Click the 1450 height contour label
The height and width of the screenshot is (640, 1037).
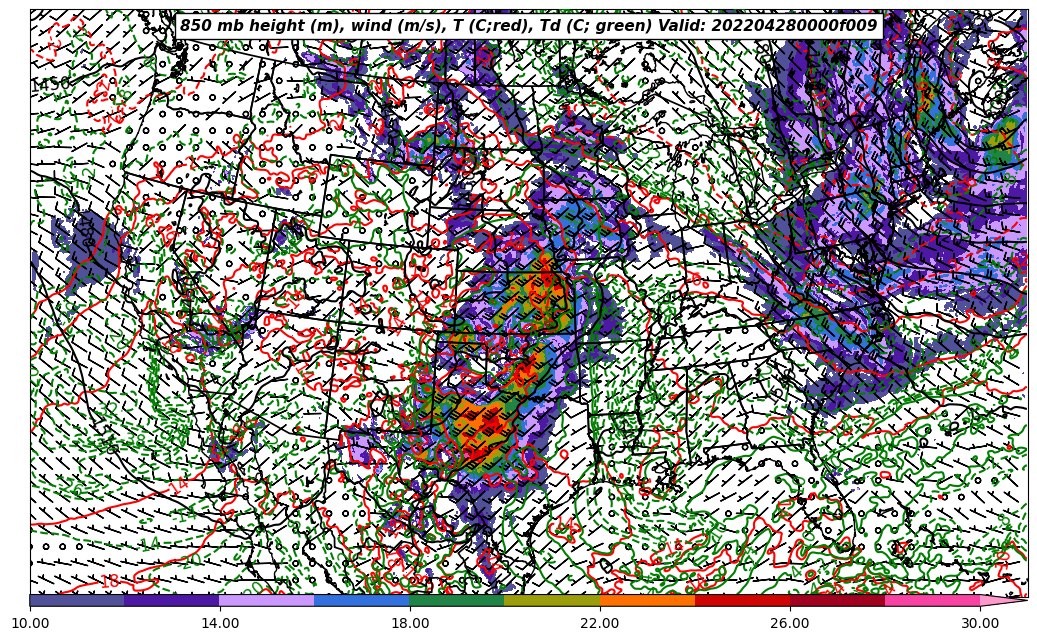point(51,85)
